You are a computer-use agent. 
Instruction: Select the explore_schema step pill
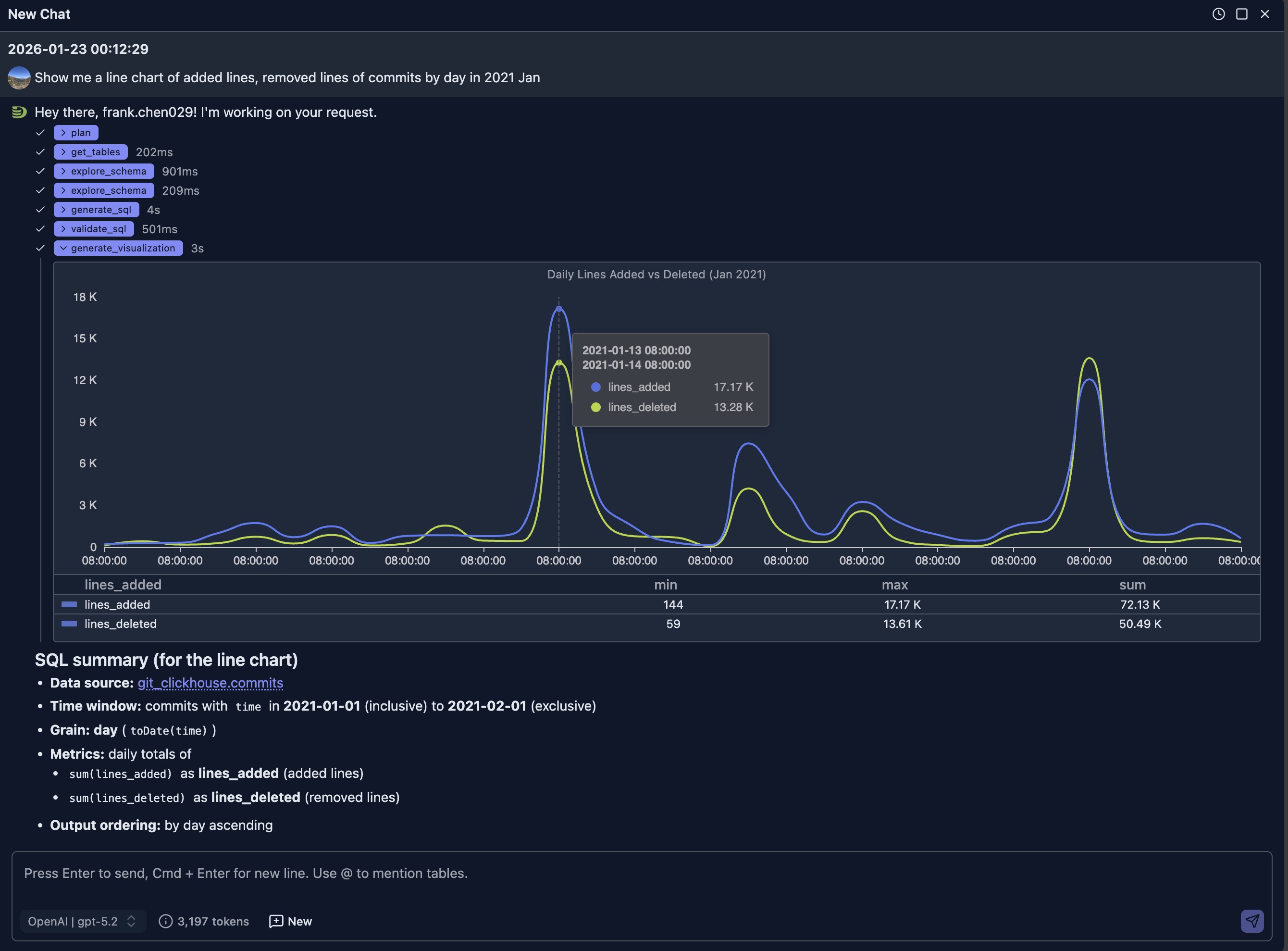pos(104,171)
